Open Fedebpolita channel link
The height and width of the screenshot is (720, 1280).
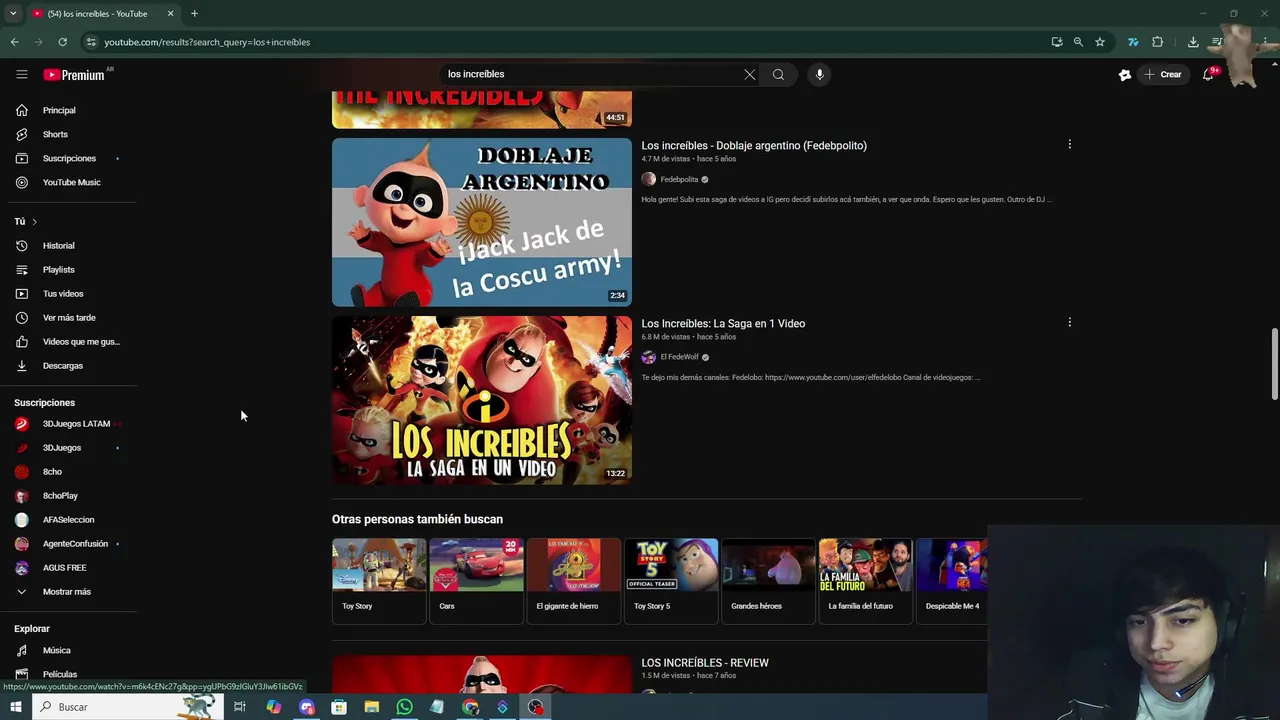pos(679,179)
